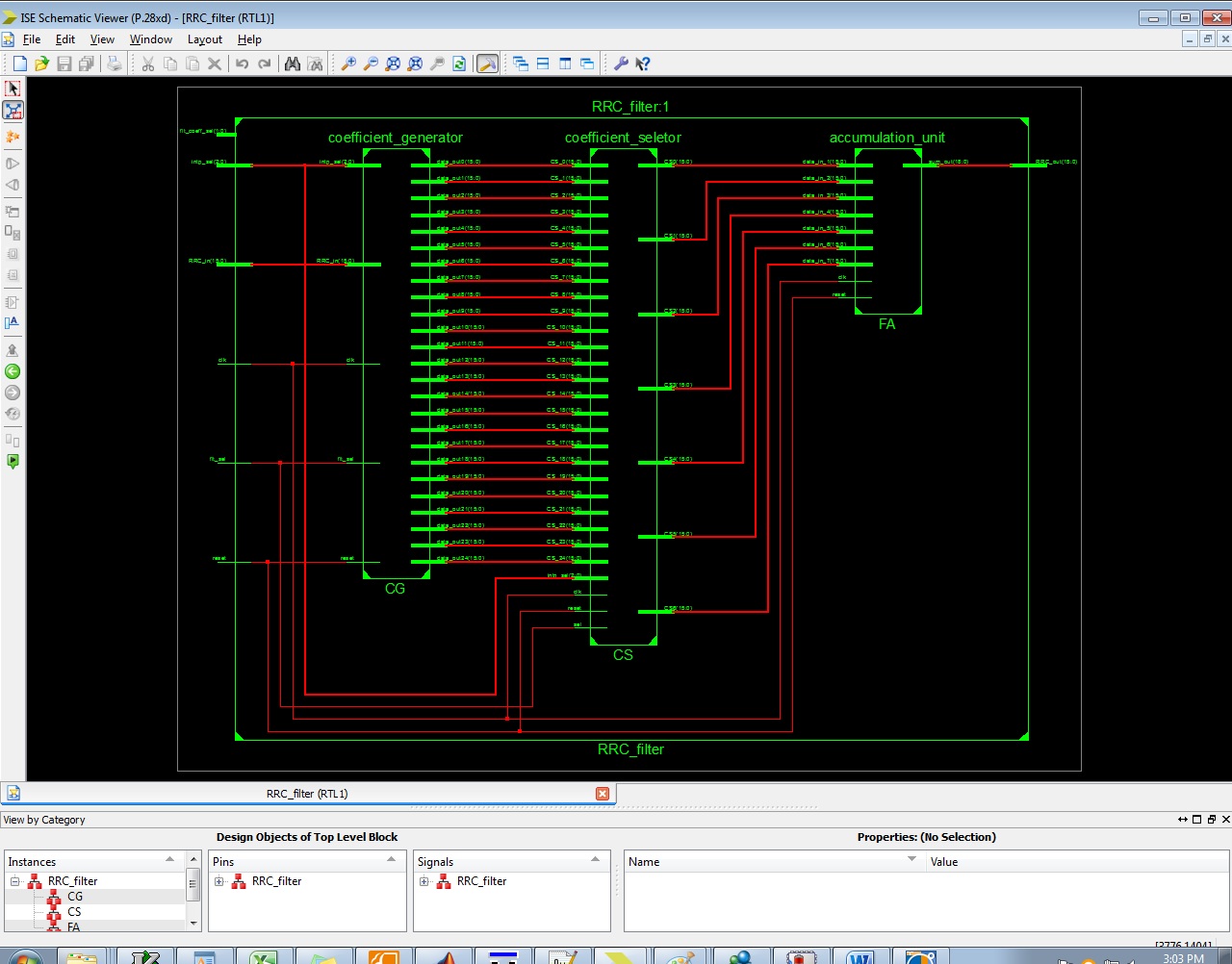The height and width of the screenshot is (964, 1232).
Task: Click Instances list scrollbar down arrow
Action: point(193,924)
